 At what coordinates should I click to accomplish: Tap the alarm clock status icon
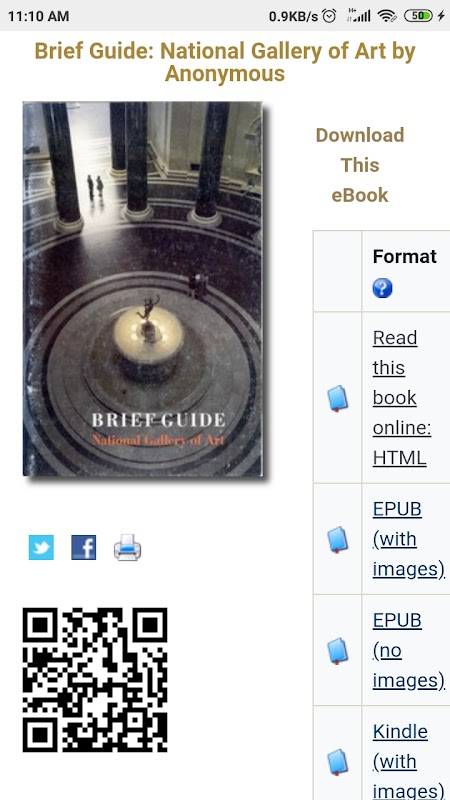click(330, 16)
